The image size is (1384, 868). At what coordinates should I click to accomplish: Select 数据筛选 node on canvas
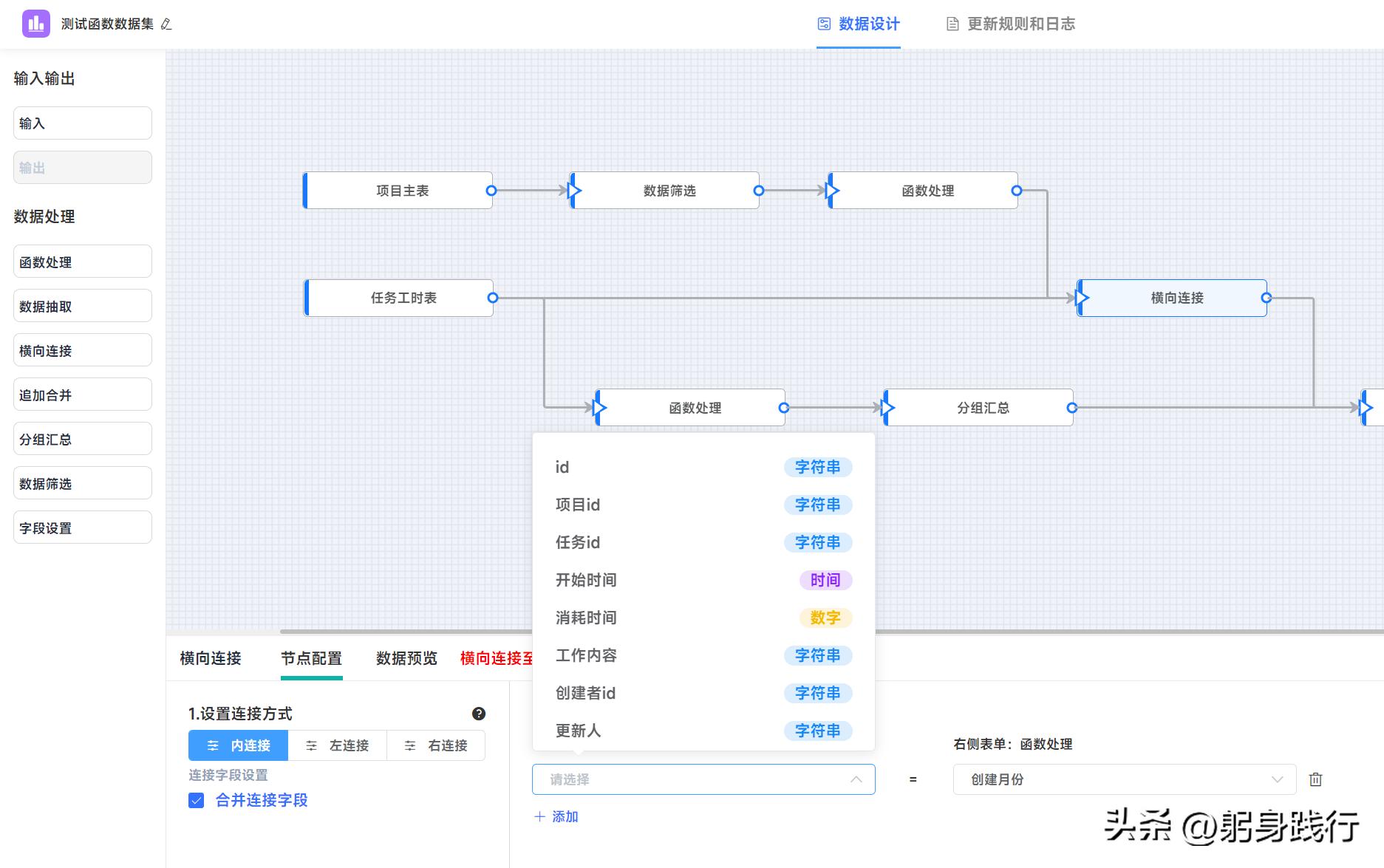664,191
